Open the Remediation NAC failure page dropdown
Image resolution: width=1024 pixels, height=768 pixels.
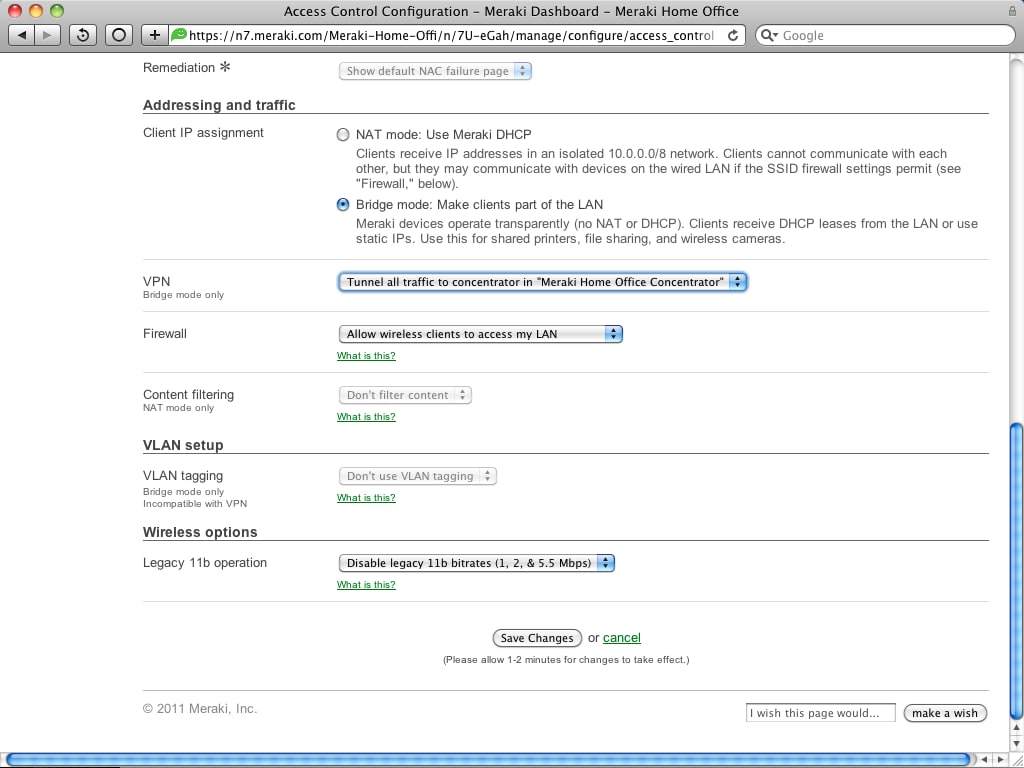435,71
